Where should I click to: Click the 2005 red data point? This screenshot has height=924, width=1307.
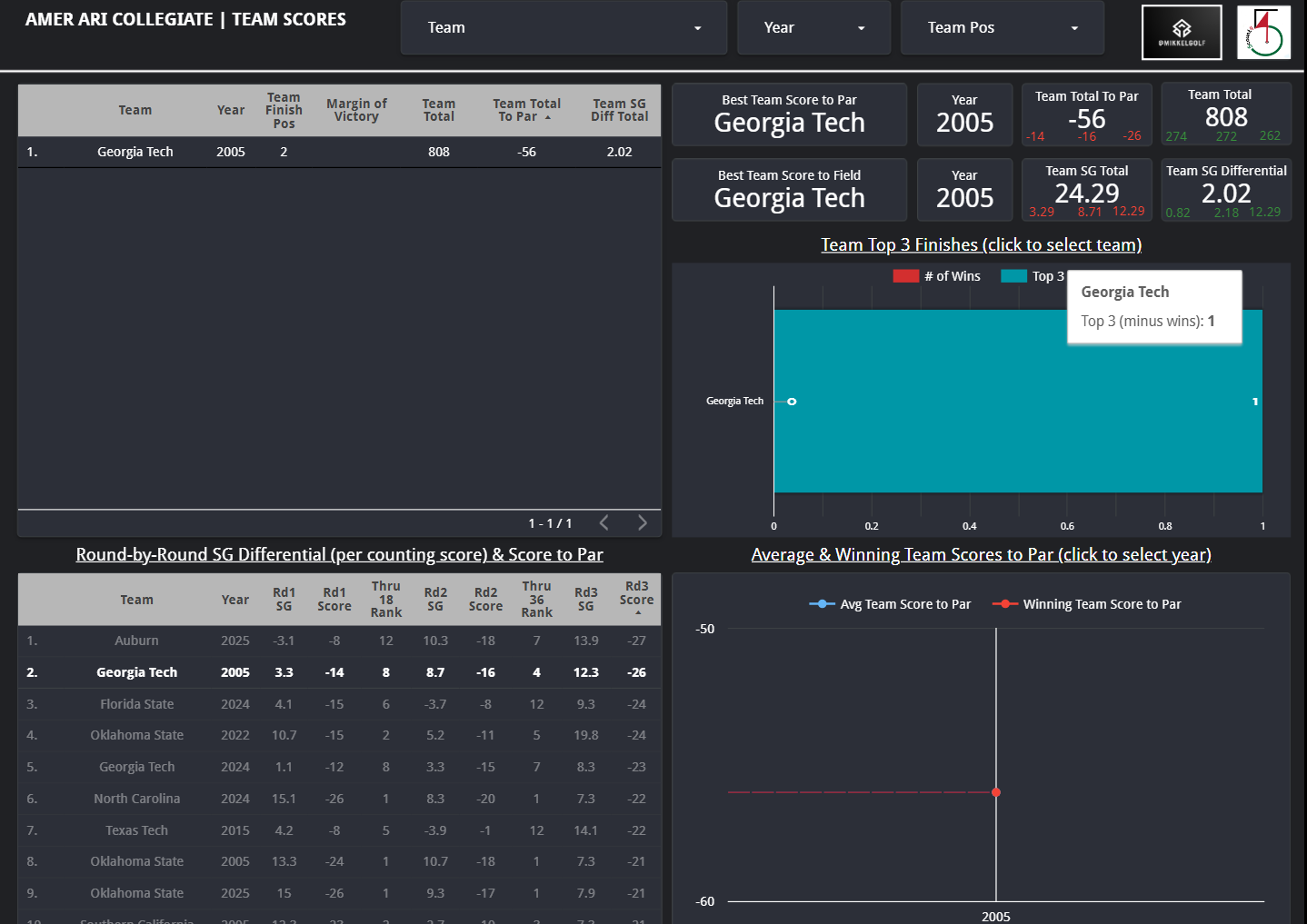tap(996, 792)
